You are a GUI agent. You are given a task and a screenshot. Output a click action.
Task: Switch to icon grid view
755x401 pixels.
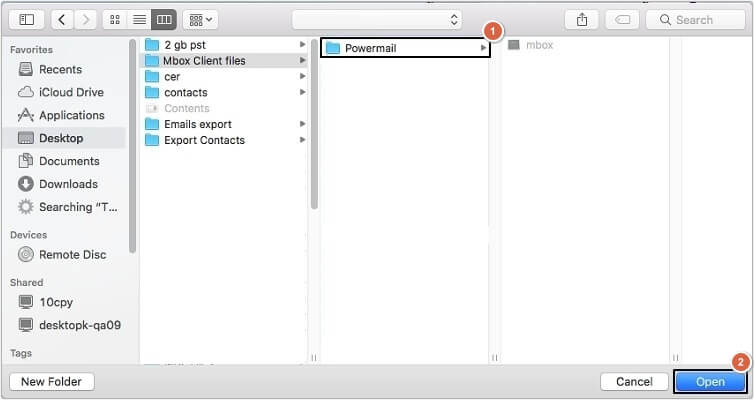click(115, 20)
